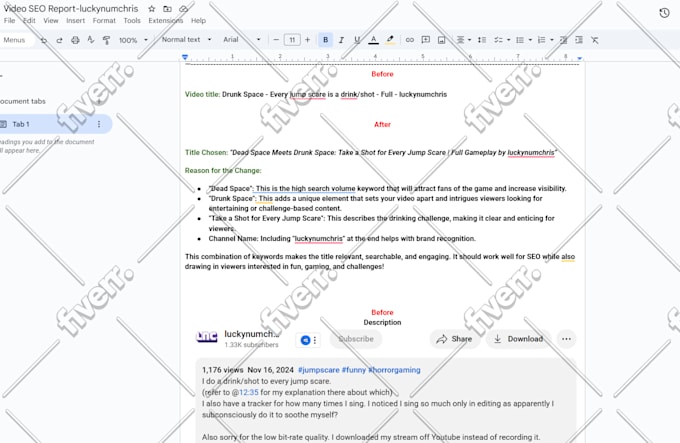680x443 pixels.
Task: Activate the paint format tool
Action: pyautogui.click(x=106, y=40)
